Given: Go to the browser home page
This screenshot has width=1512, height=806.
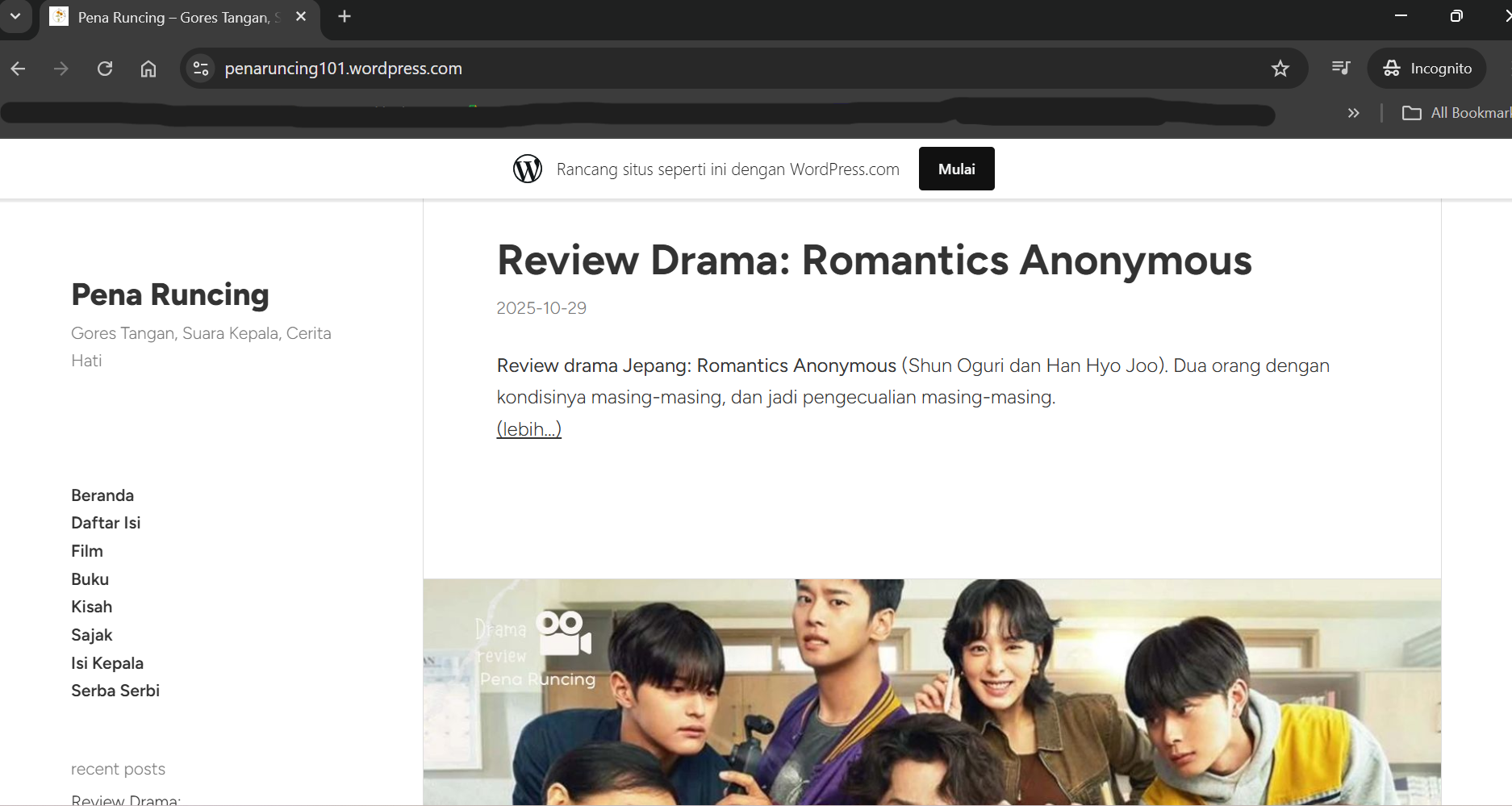Looking at the screenshot, I should (148, 69).
